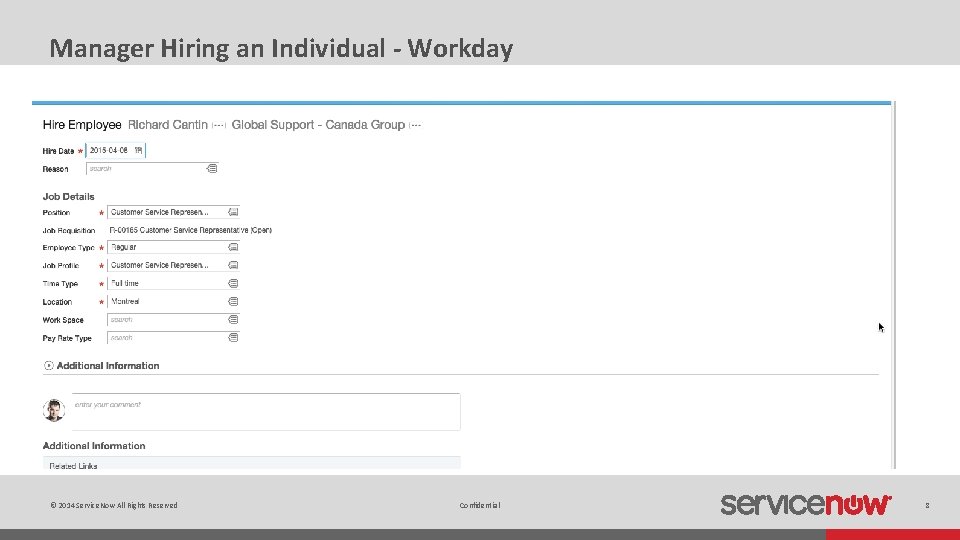Open the Position field prompt list icon

pos(233,212)
